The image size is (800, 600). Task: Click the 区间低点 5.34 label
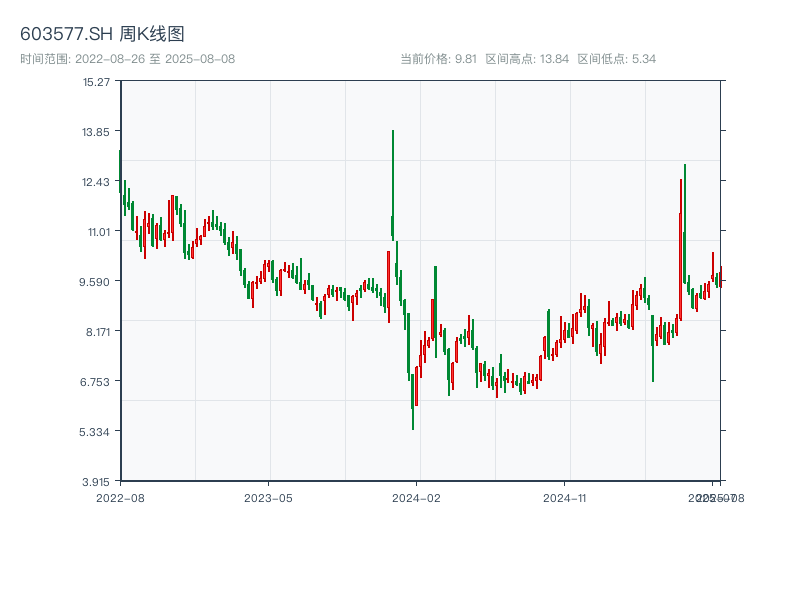(617, 59)
